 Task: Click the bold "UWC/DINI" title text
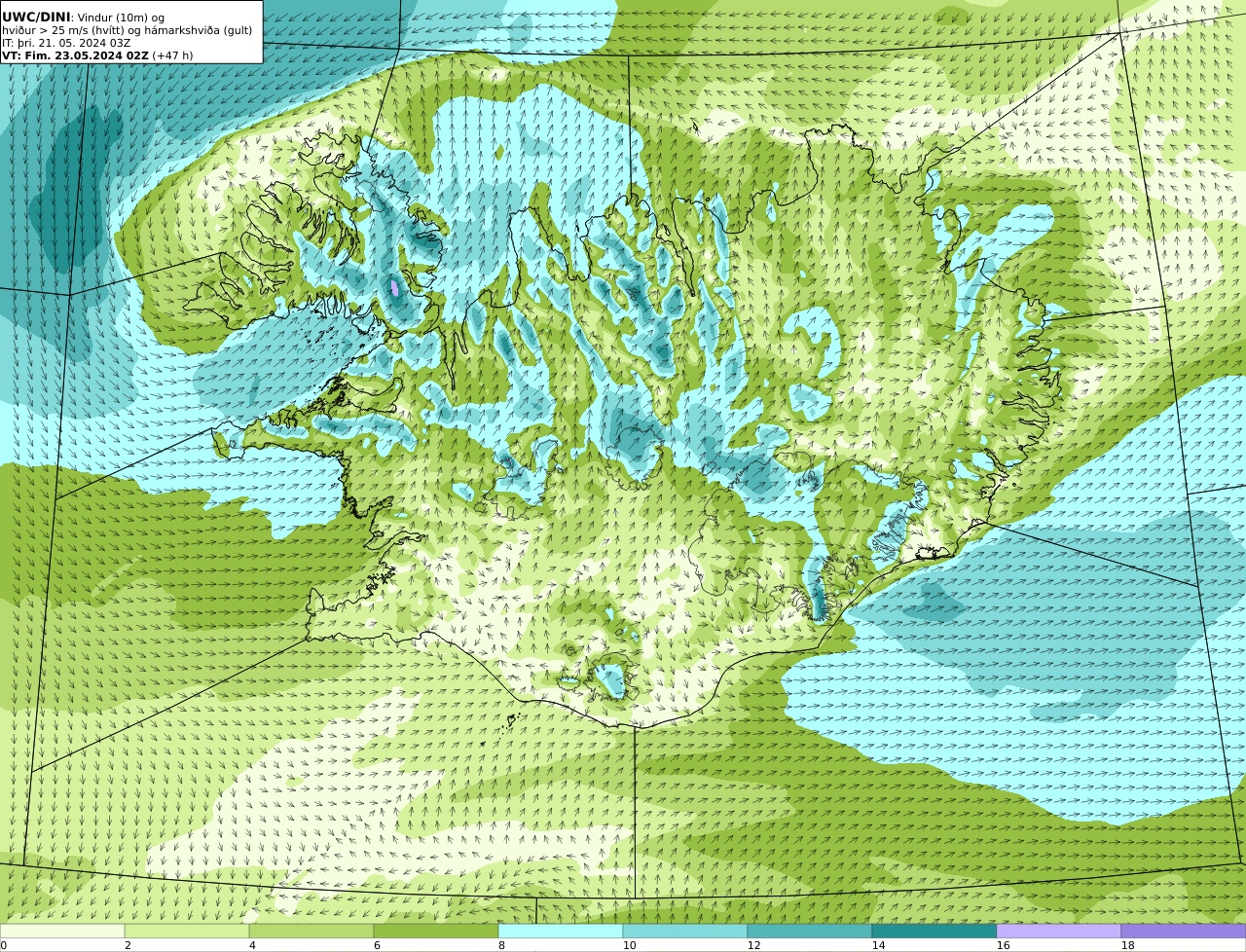click(36, 17)
